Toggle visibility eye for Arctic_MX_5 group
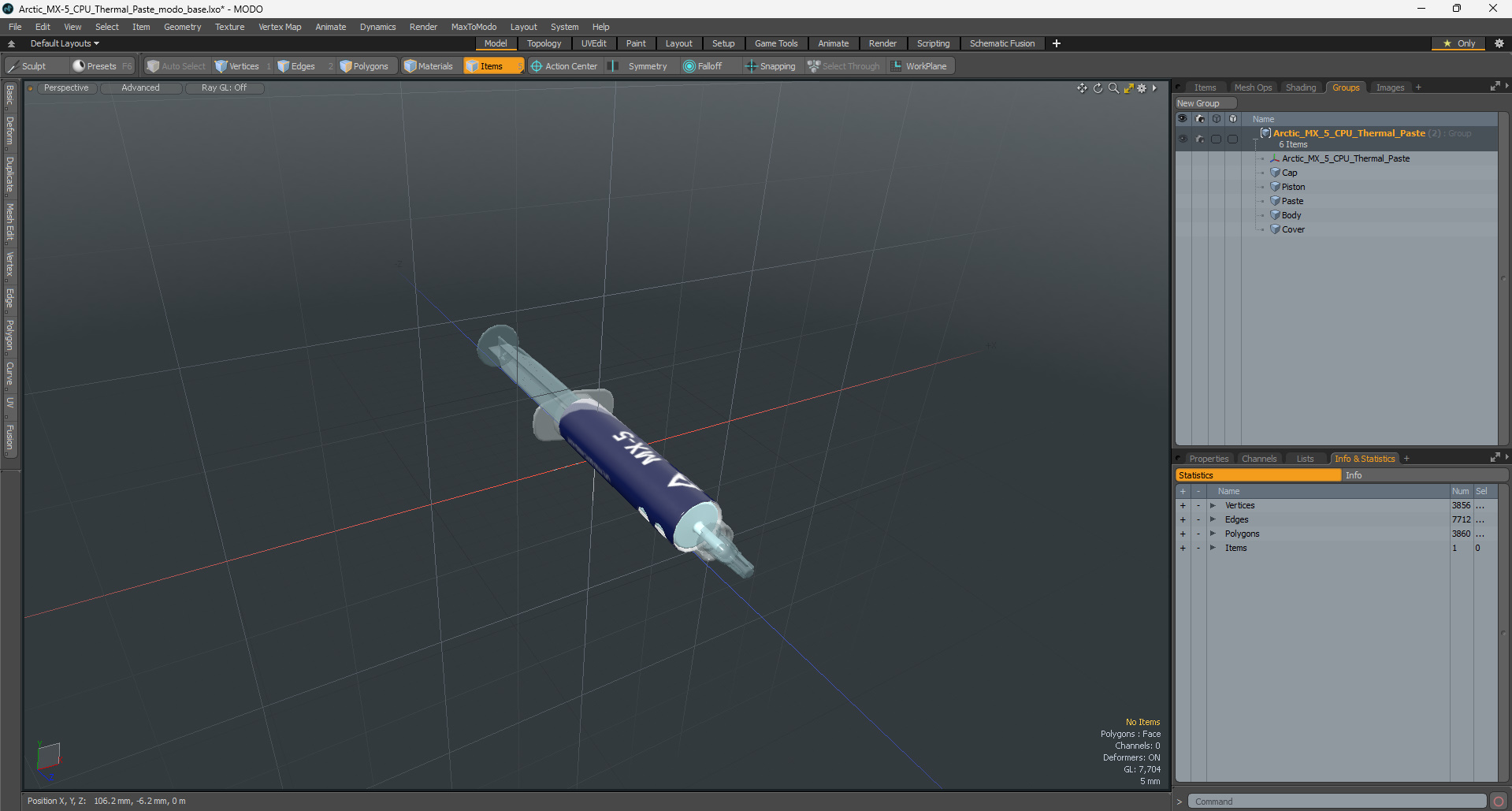Image resolution: width=1512 pixels, height=811 pixels. point(1183,139)
